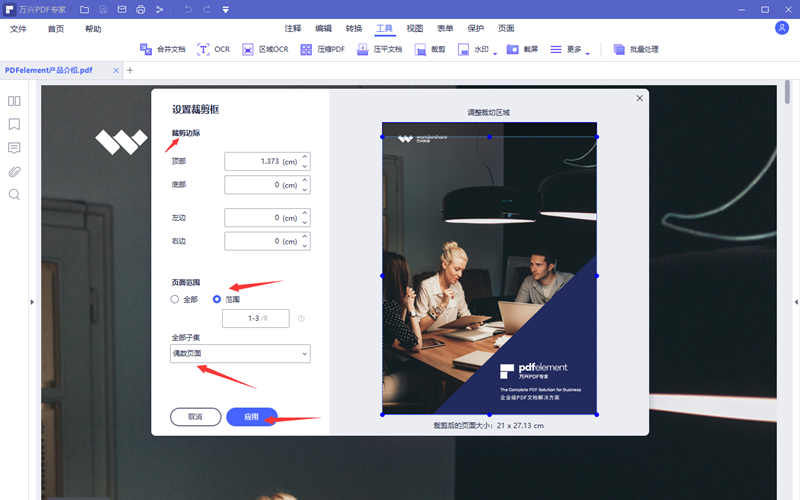800x500 pixels.
Task: Open the search sidebar panel
Action: 14,195
